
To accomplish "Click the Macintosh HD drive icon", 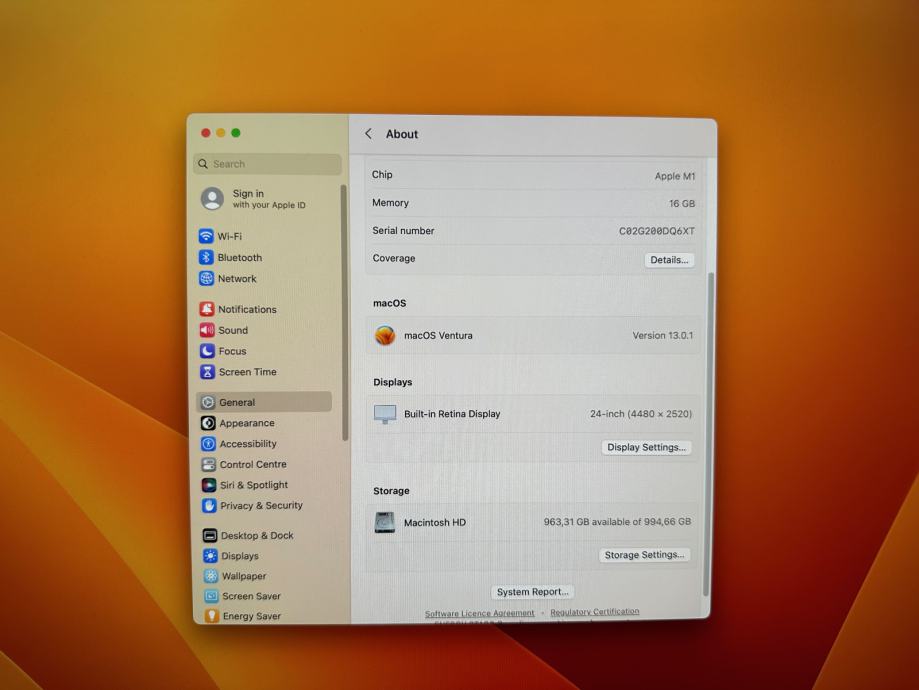I will (384, 522).
